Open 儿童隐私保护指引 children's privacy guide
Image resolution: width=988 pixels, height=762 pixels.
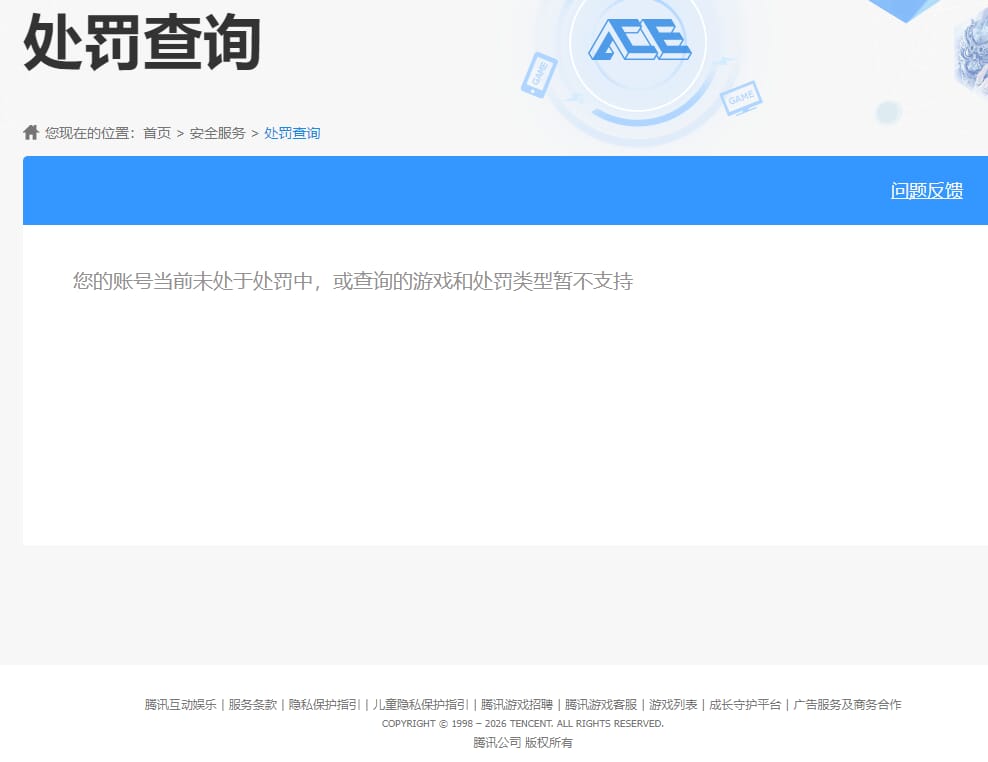pyautogui.click(x=417, y=704)
